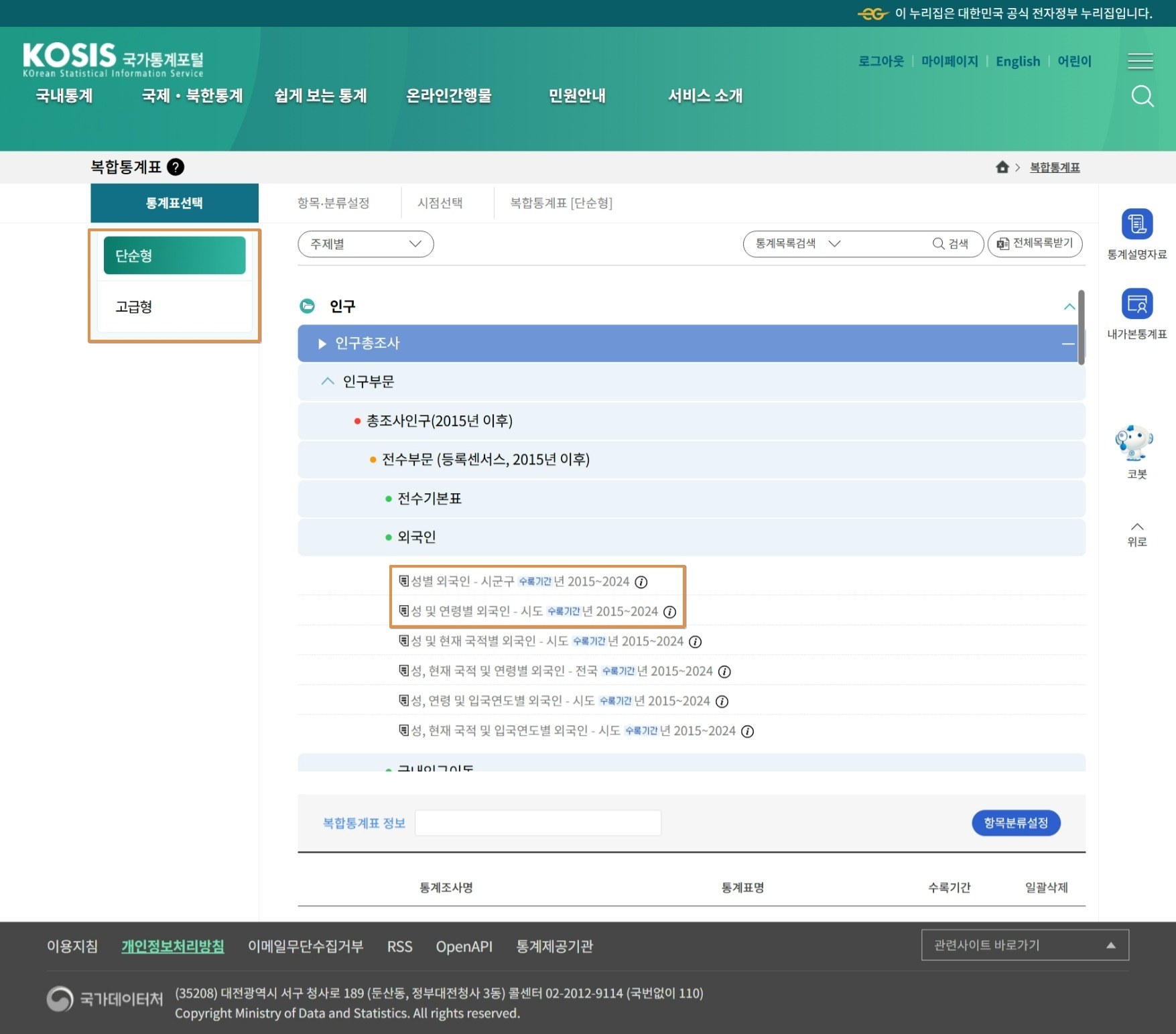
Task: Go home via breadcrumb house icon
Action: [1002, 167]
